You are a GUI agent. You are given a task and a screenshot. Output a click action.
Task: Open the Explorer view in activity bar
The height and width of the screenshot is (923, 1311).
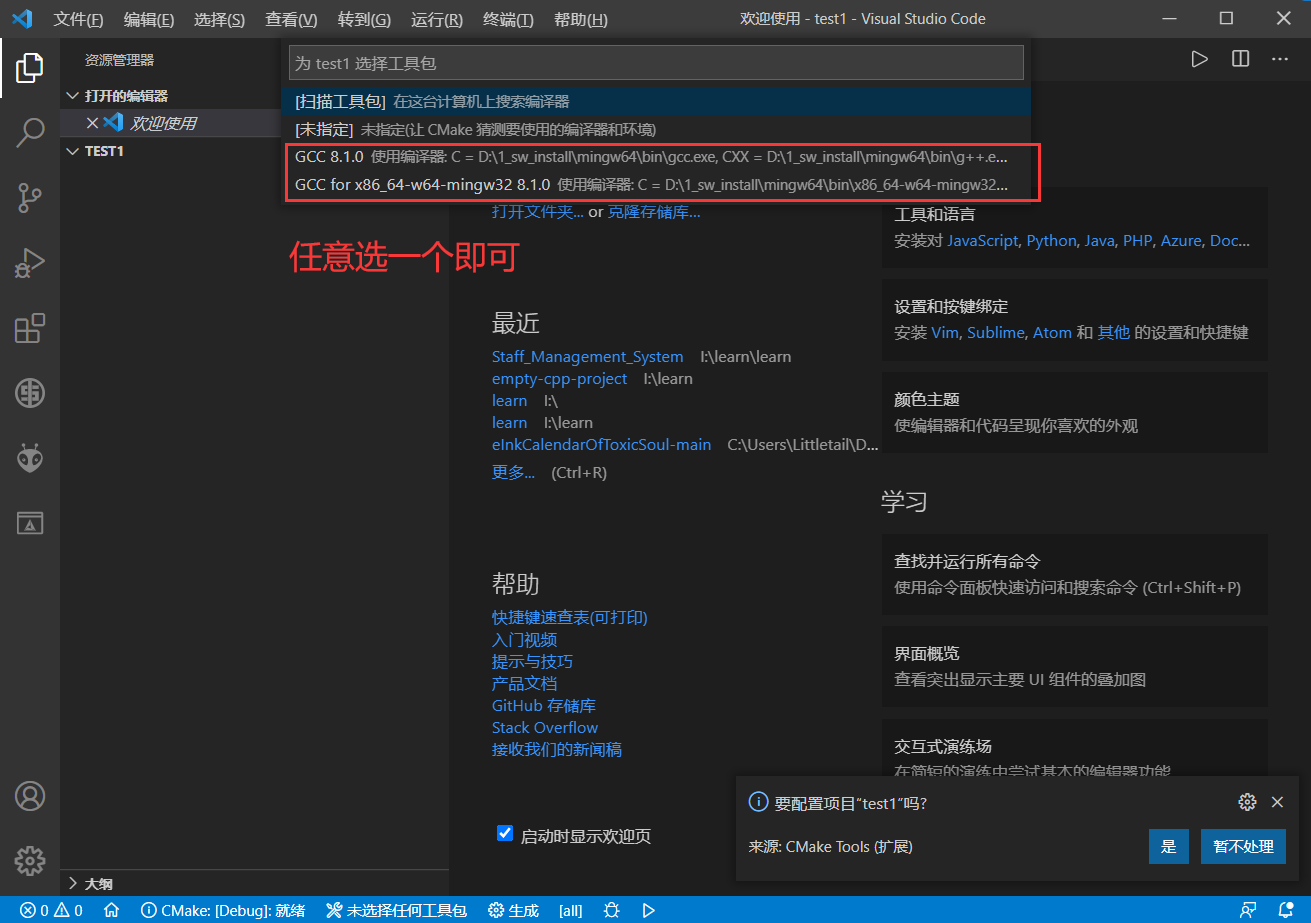[x=30, y=68]
